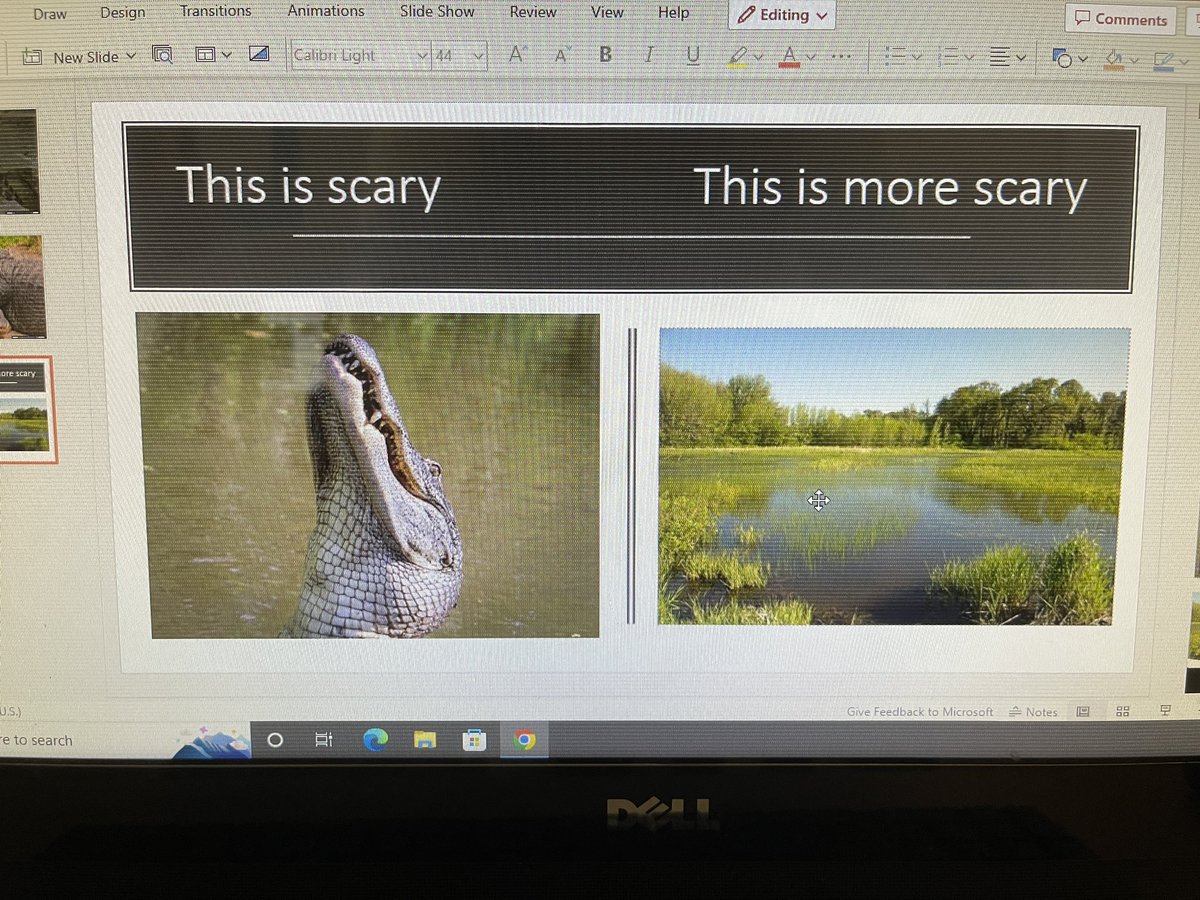Apply the text highlight color pen icon

737,56
